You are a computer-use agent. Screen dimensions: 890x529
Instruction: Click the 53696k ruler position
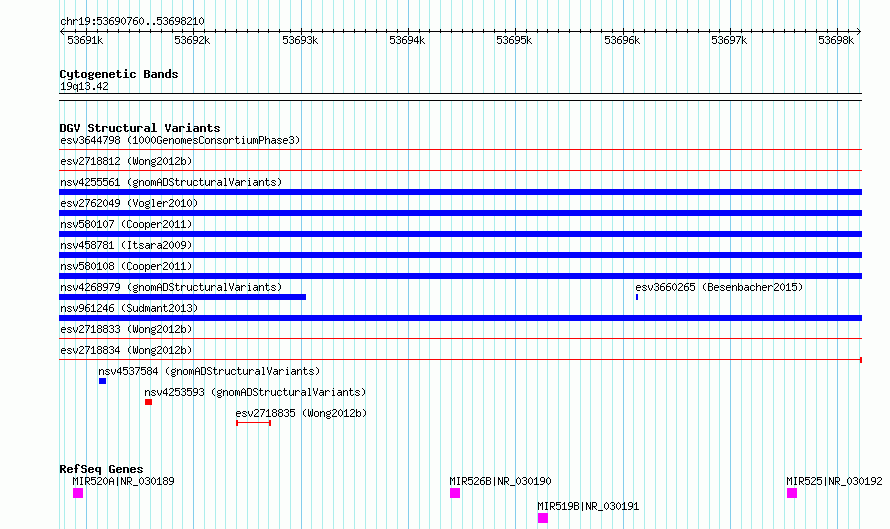point(622,40)
